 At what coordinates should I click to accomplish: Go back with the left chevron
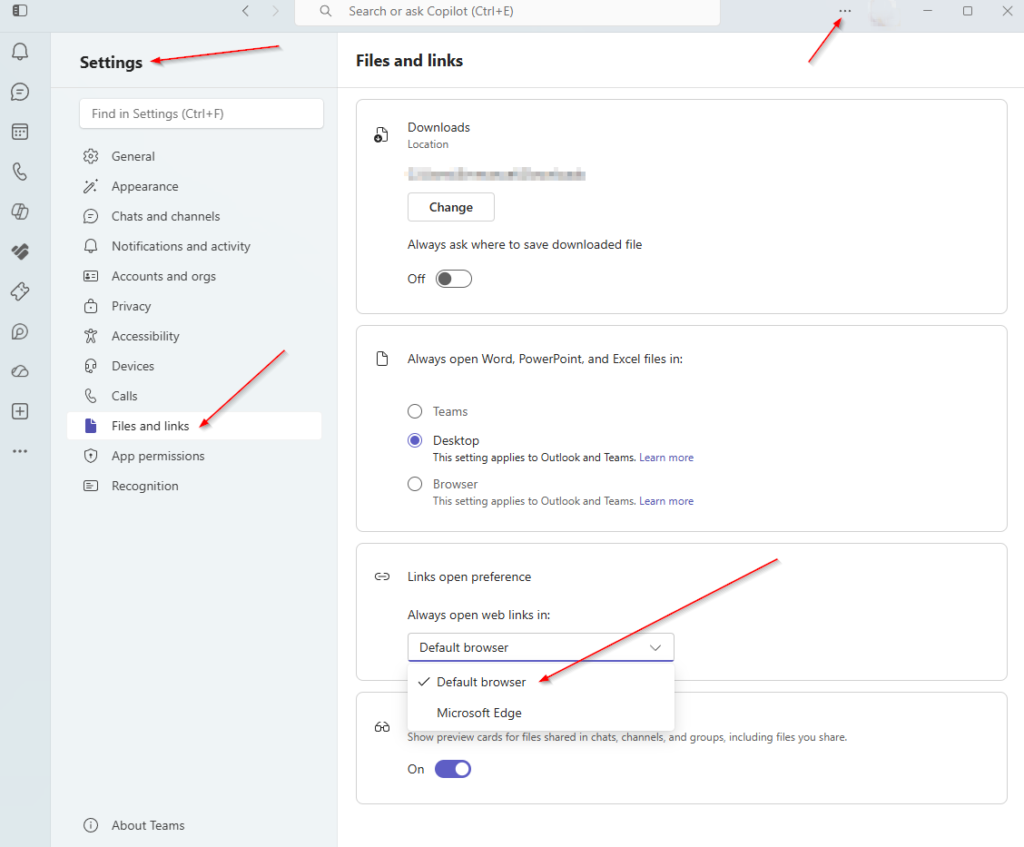(246, 10)
